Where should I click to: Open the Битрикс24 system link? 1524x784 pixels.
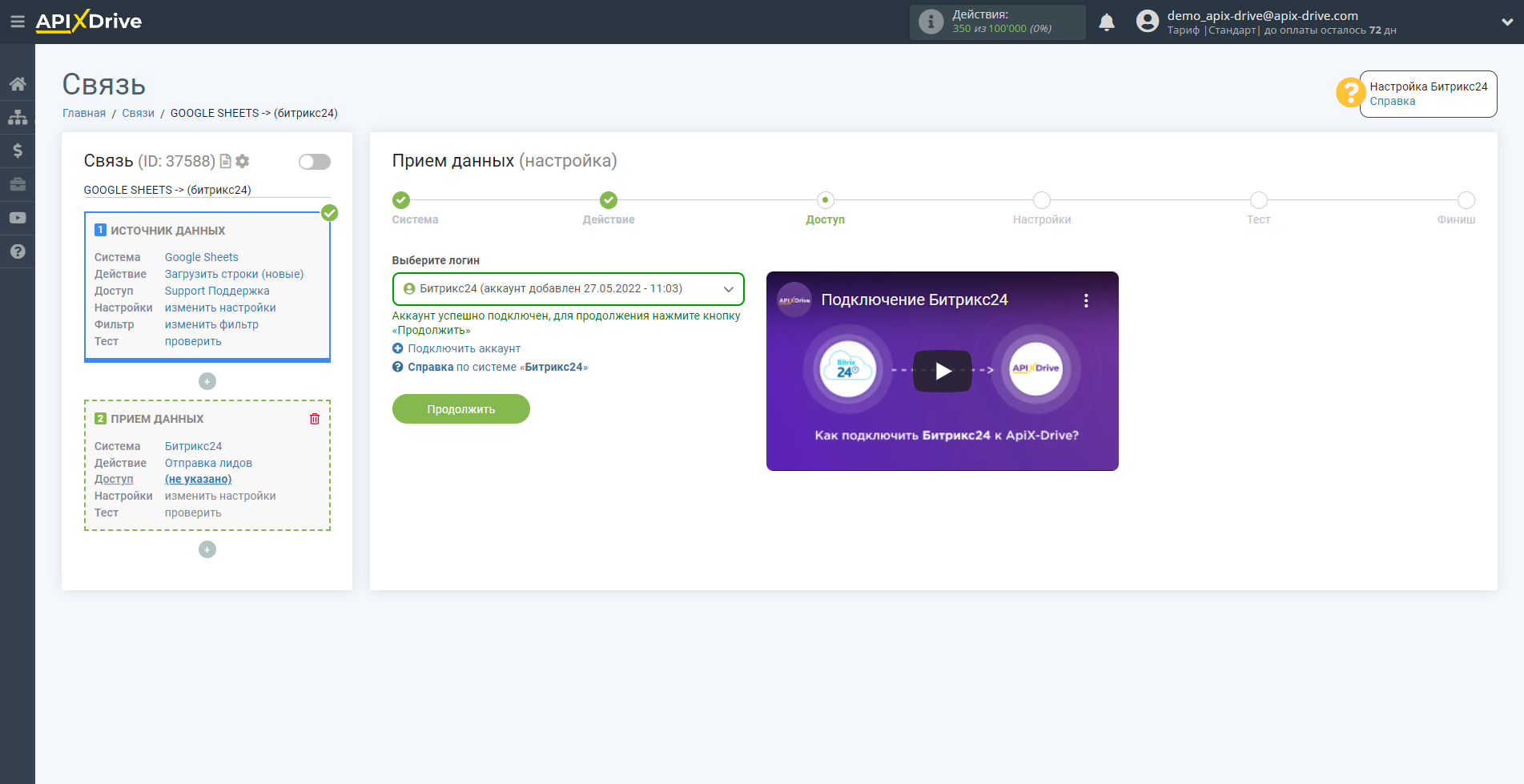pyautogui.click(x=193, y=446)
